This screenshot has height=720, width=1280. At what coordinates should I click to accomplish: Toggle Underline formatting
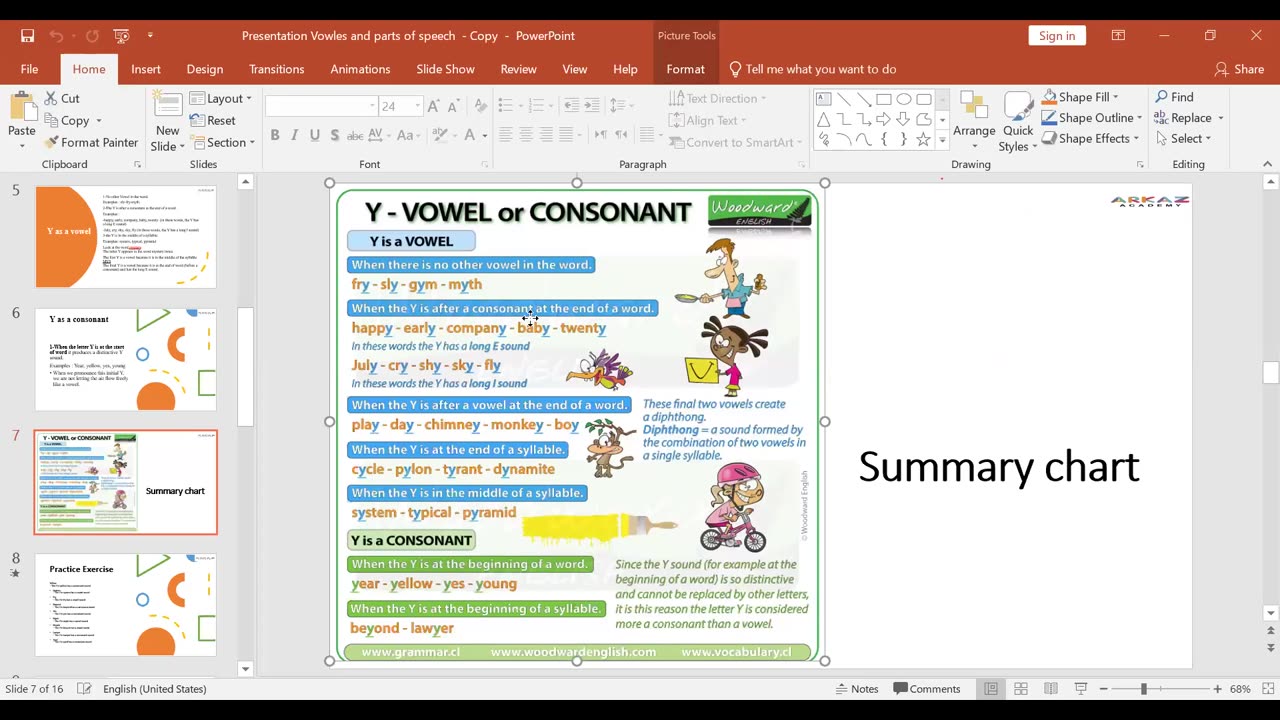pos(315,135)
